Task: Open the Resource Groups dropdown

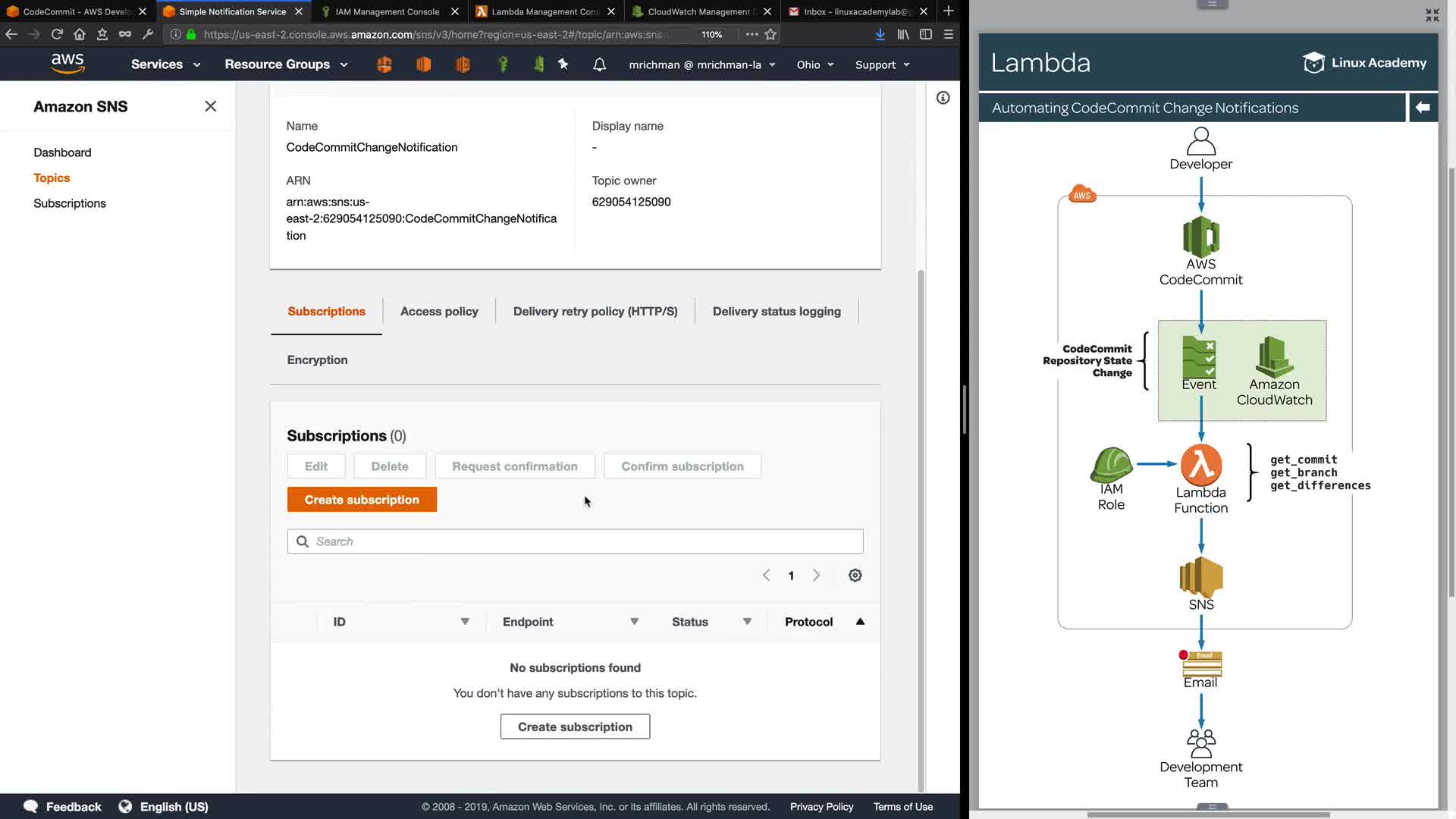Action: [286, 64]
